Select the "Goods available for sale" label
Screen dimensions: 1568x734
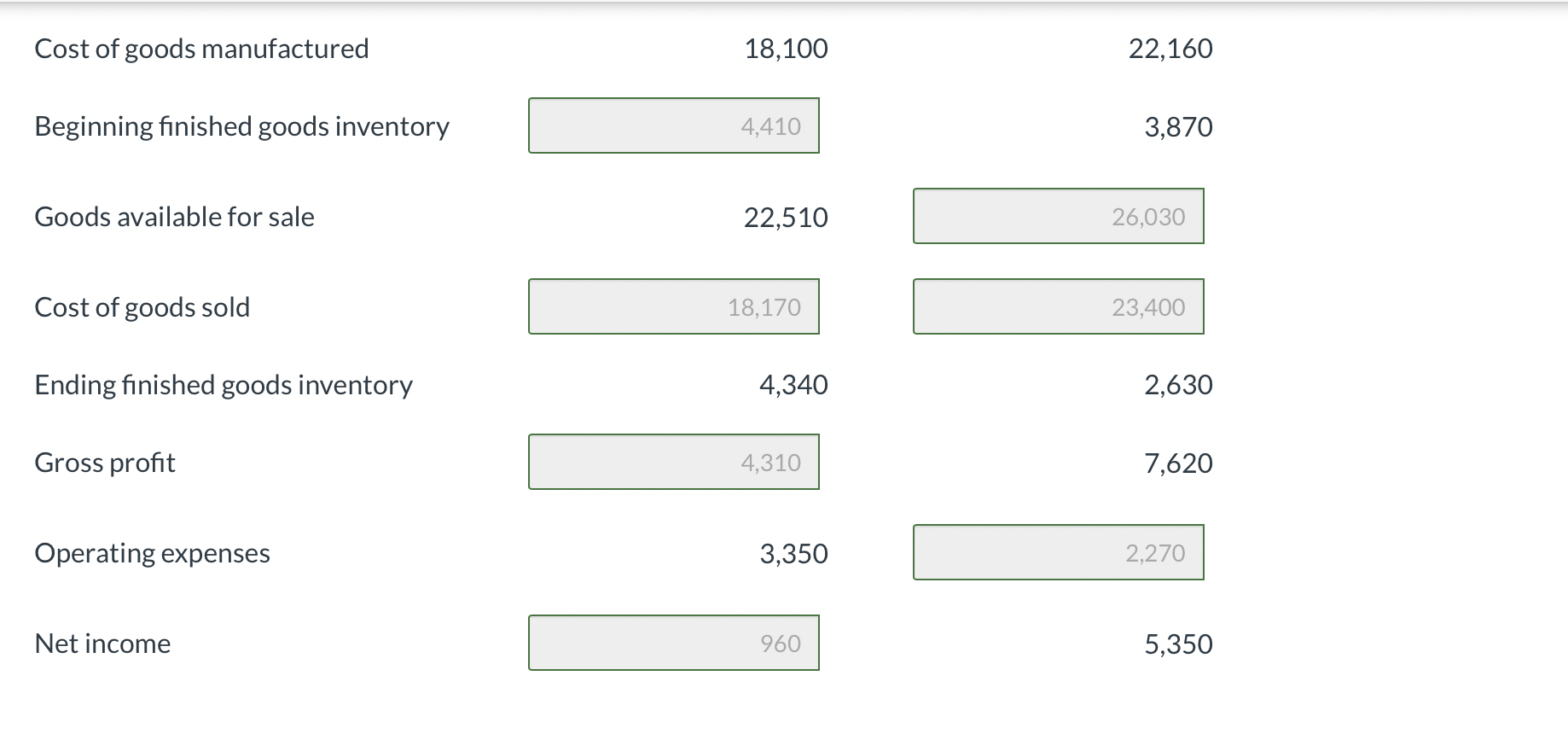click(174, 217)
